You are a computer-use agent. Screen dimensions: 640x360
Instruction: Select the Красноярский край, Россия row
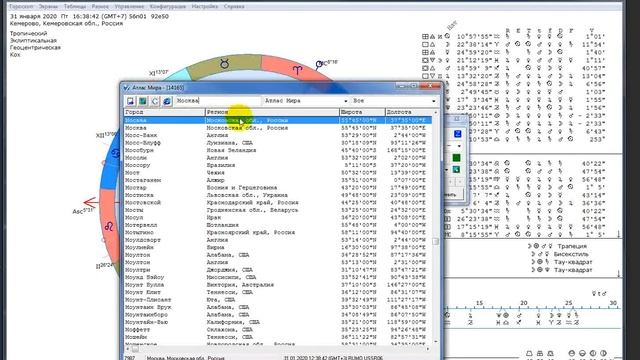pyautogui.click(x=278, y=232)
